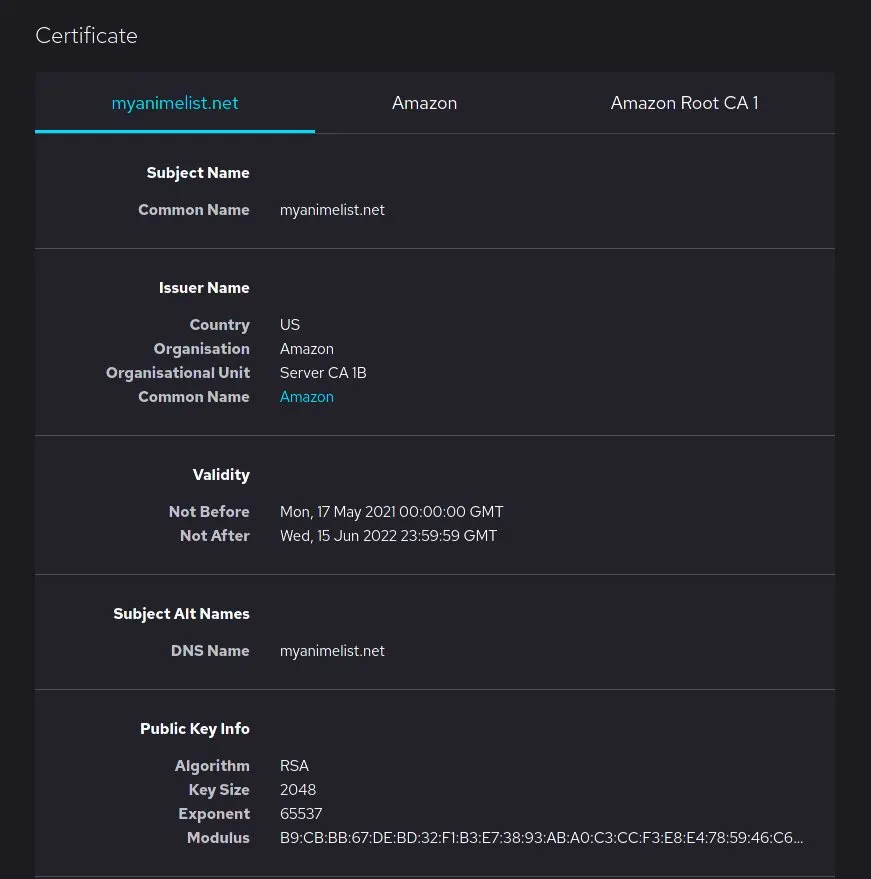Screen dimensions: 871x879
Task: Select the Not Before date Mon, 17 May 2021
Action: (391, 512)
